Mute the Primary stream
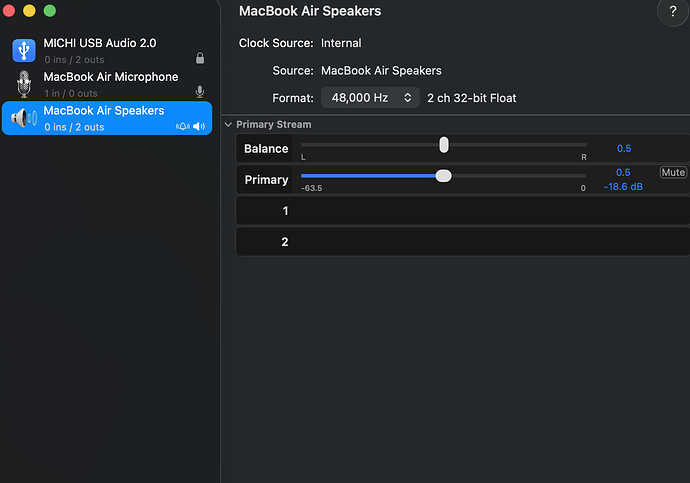Image resolution: width=690 pixels, height=483 pixels. click(673, 172)
